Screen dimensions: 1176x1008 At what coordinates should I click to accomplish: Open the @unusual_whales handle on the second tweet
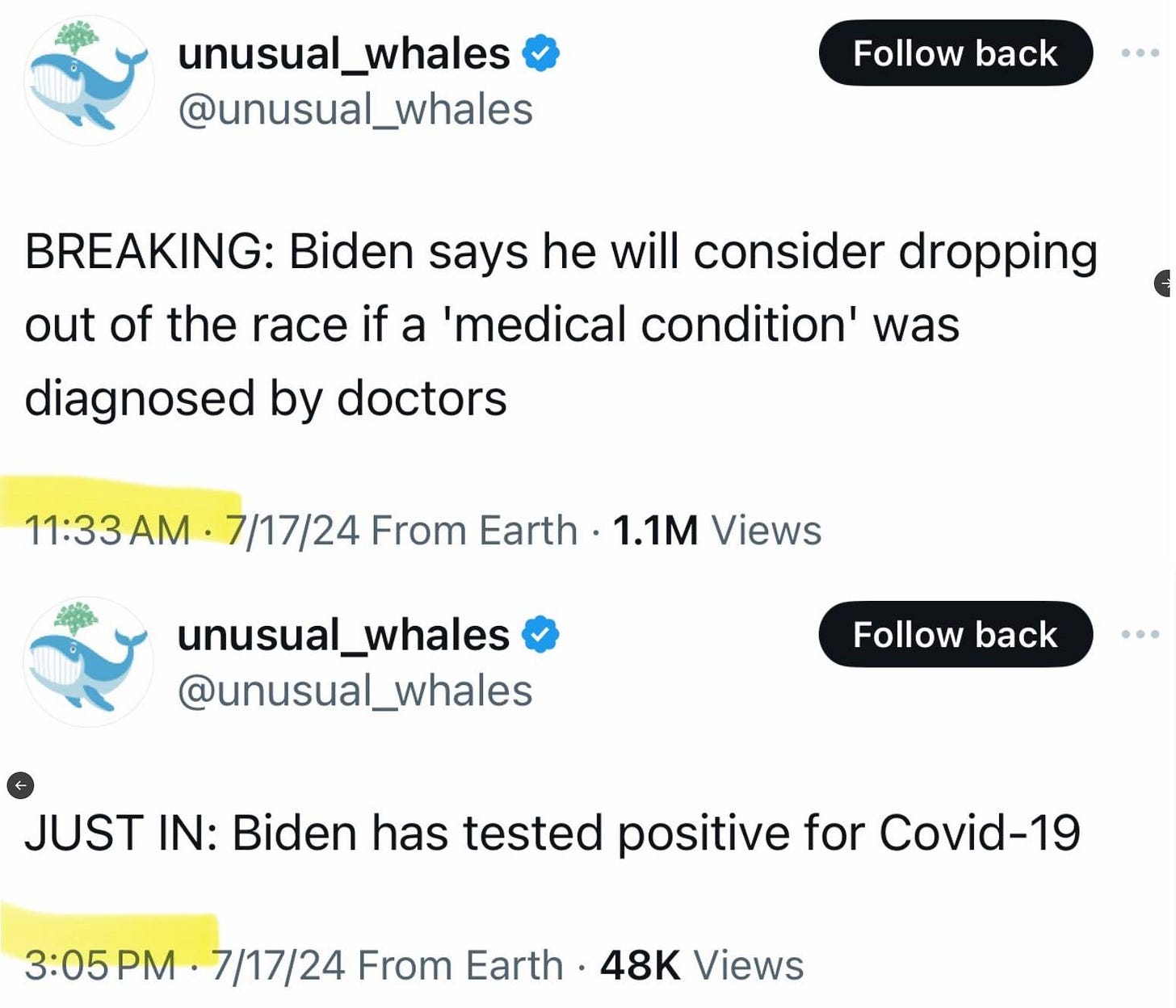pyautogui.click(x=355, y=691)
